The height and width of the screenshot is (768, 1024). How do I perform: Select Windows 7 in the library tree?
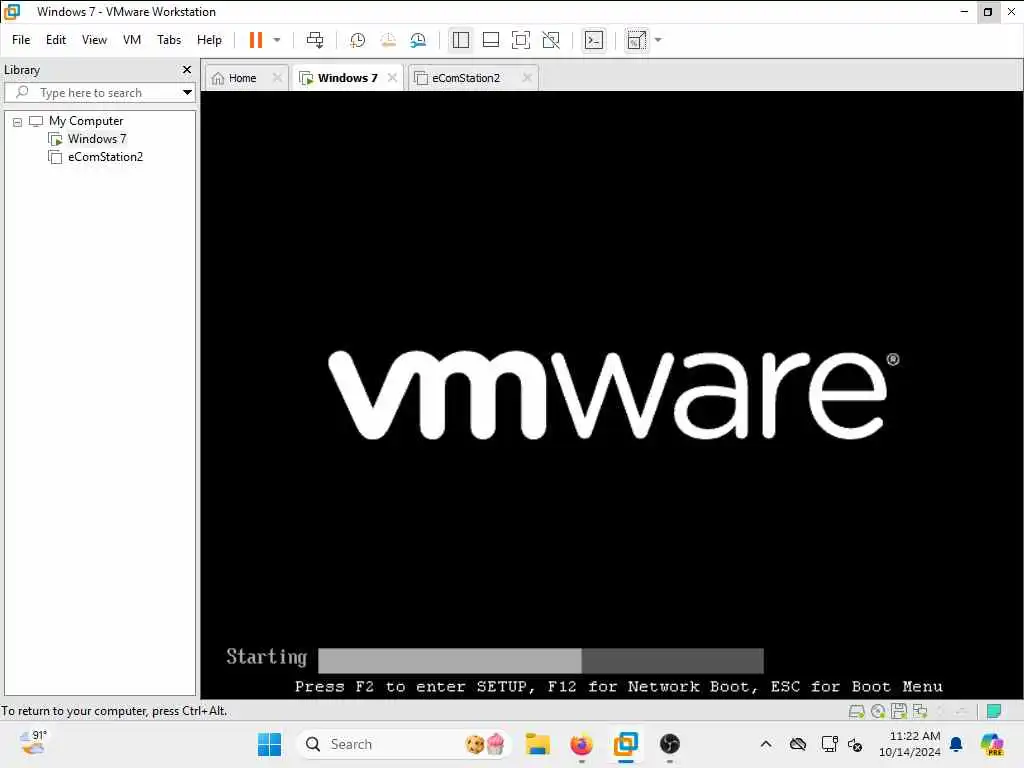tap(97, 138)
